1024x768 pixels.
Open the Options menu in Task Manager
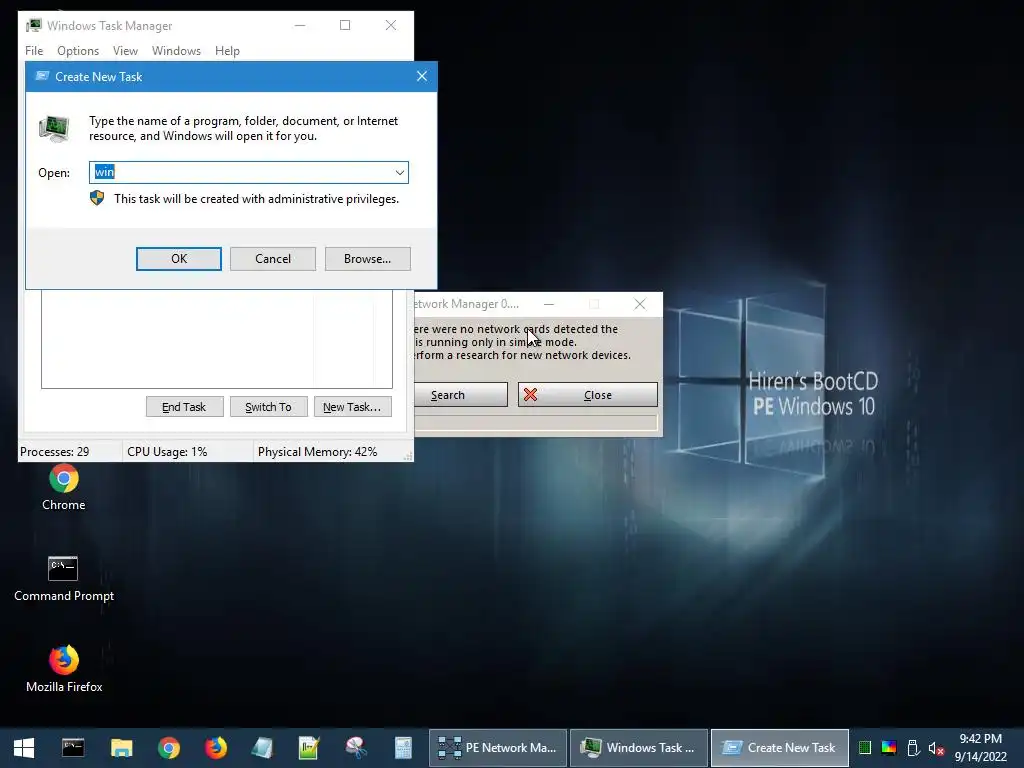tap(78, 51)
